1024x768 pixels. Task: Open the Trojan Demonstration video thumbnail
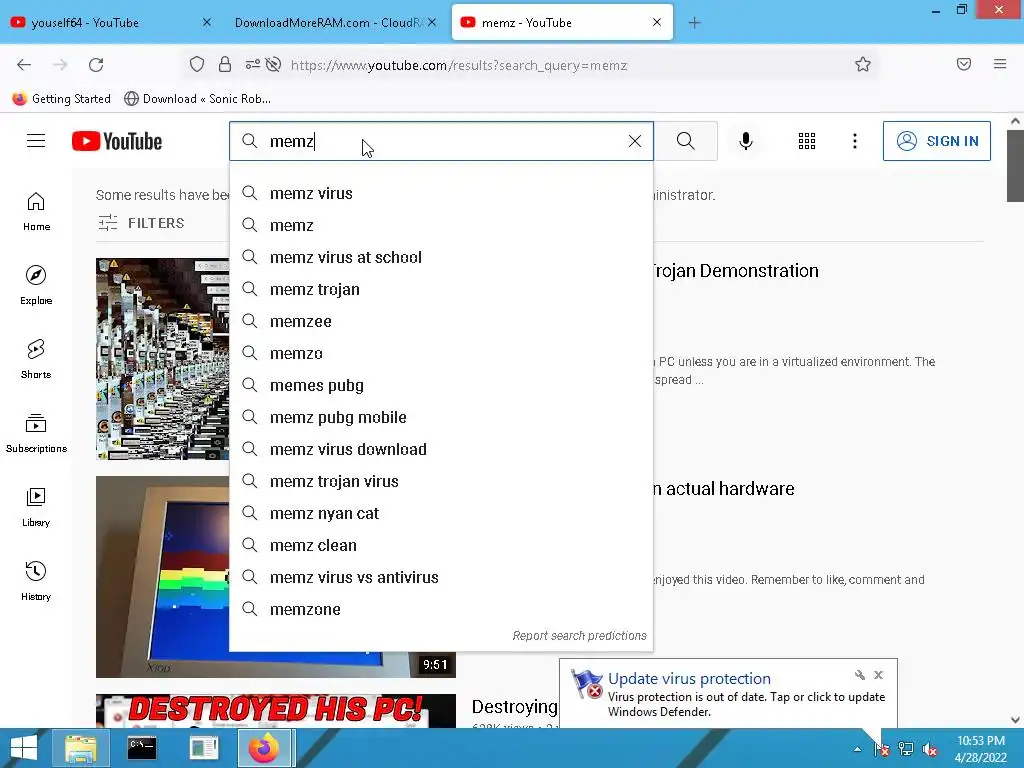[162, 359]
